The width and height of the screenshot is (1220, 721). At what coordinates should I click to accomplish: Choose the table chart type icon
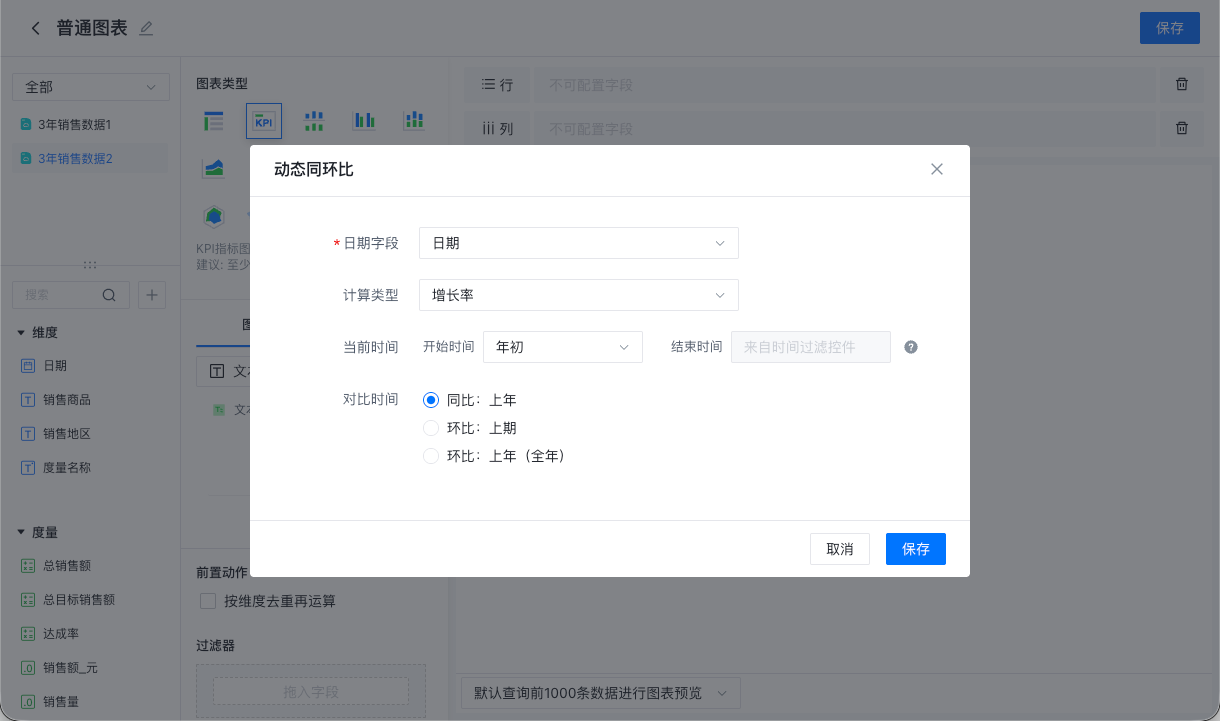point(213,121)
